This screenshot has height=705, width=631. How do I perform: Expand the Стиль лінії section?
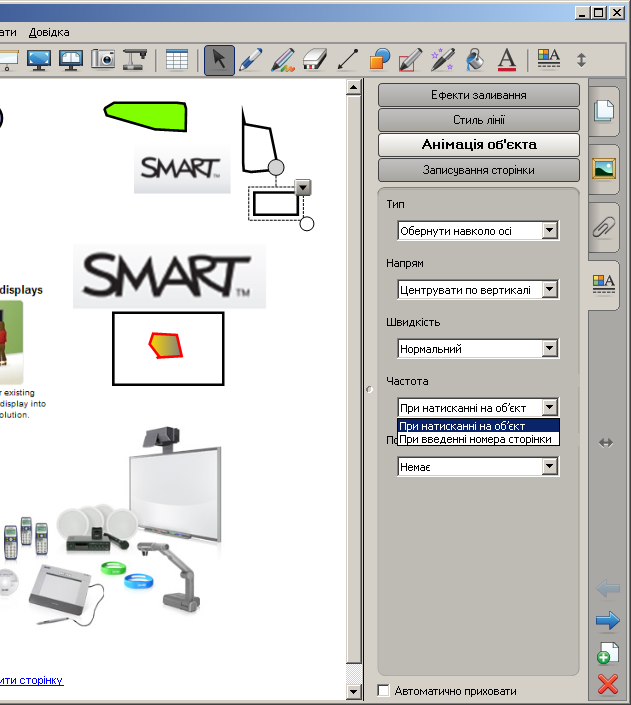pyautogui.click(x=479, y=120)
